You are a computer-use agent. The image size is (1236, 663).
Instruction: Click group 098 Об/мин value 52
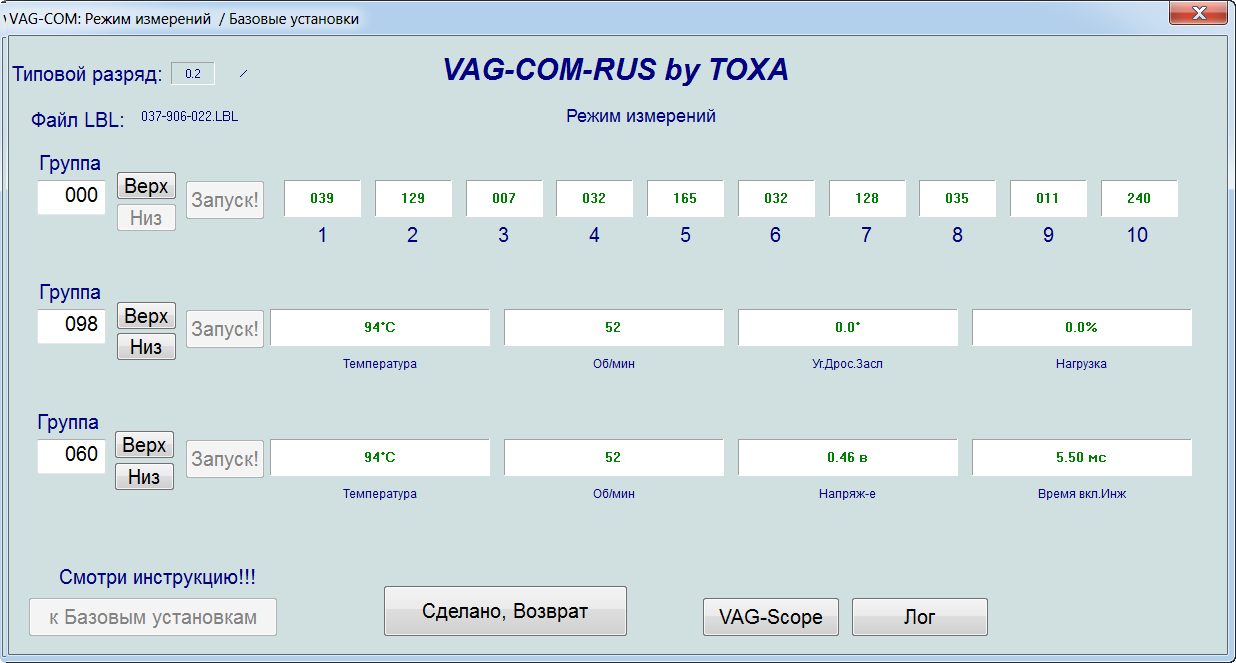(x=613, y=327)
